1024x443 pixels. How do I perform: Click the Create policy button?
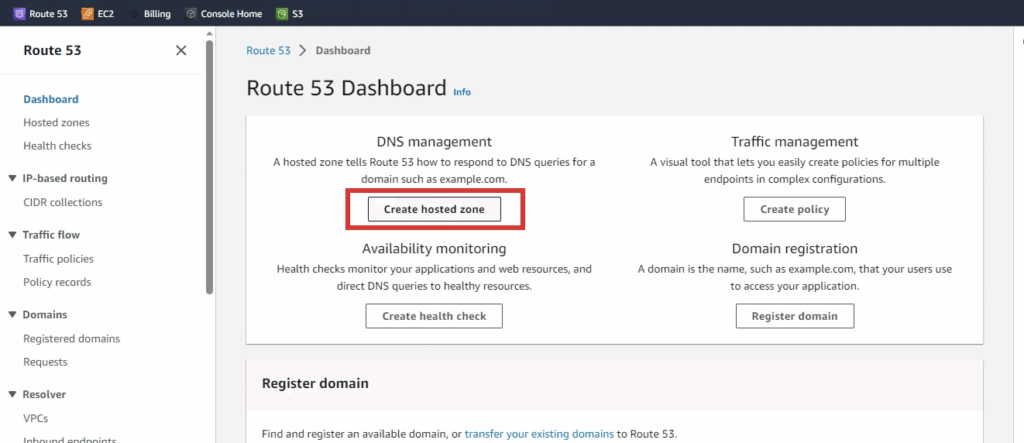point(794,209)
